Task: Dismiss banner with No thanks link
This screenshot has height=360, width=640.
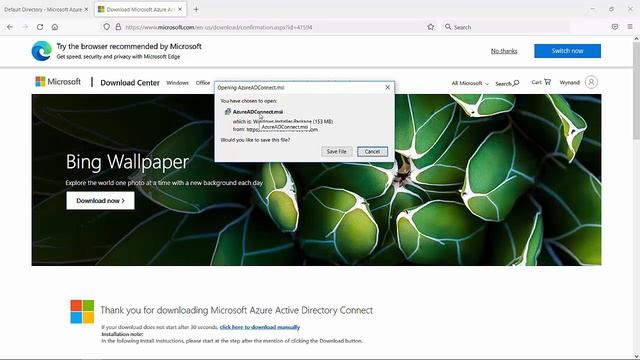Action: coord(504,51)
